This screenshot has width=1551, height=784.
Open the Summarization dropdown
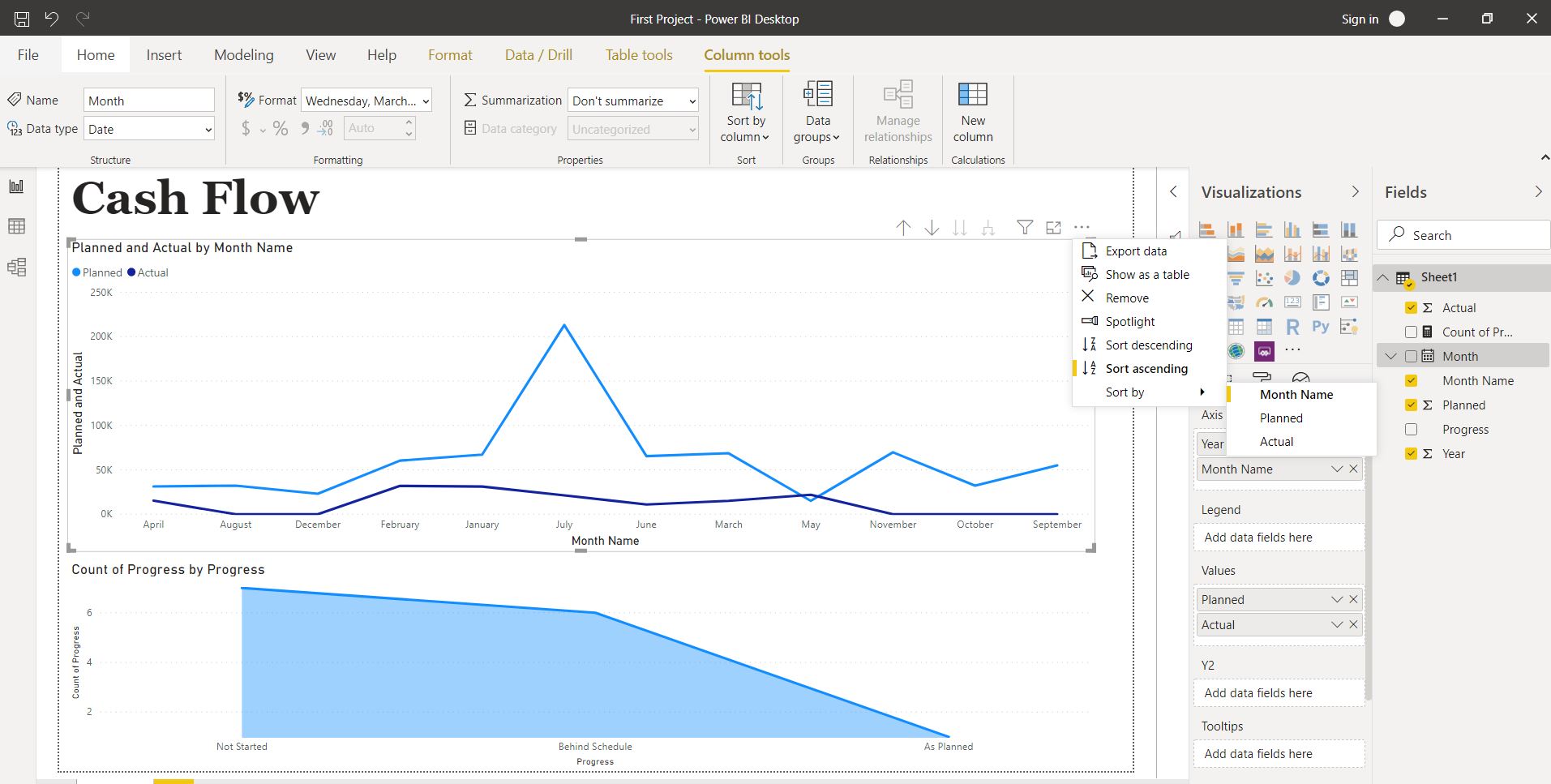tap(632, 101)
